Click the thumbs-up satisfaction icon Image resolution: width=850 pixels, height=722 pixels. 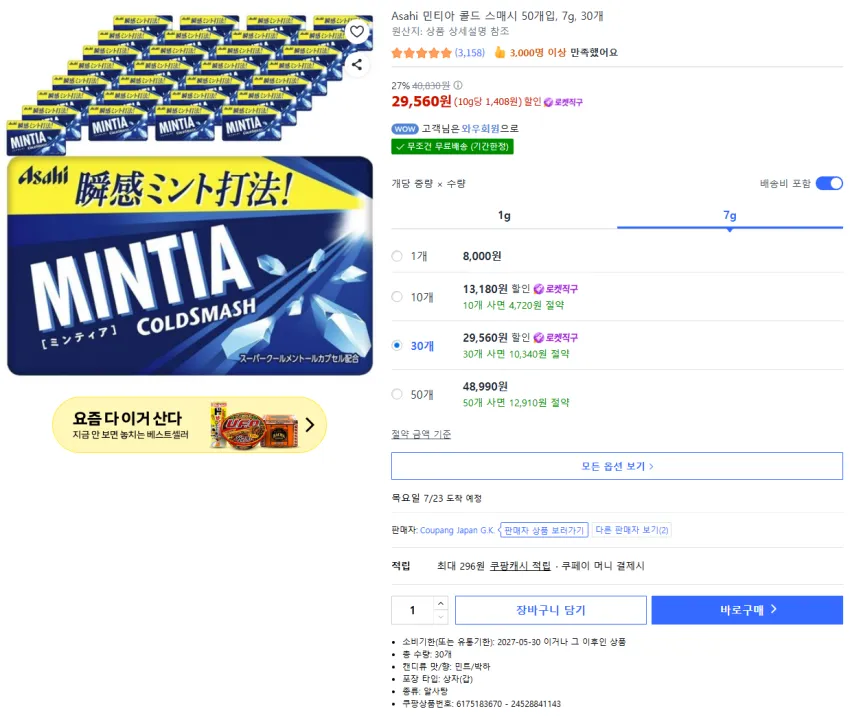tap(500, 53)
